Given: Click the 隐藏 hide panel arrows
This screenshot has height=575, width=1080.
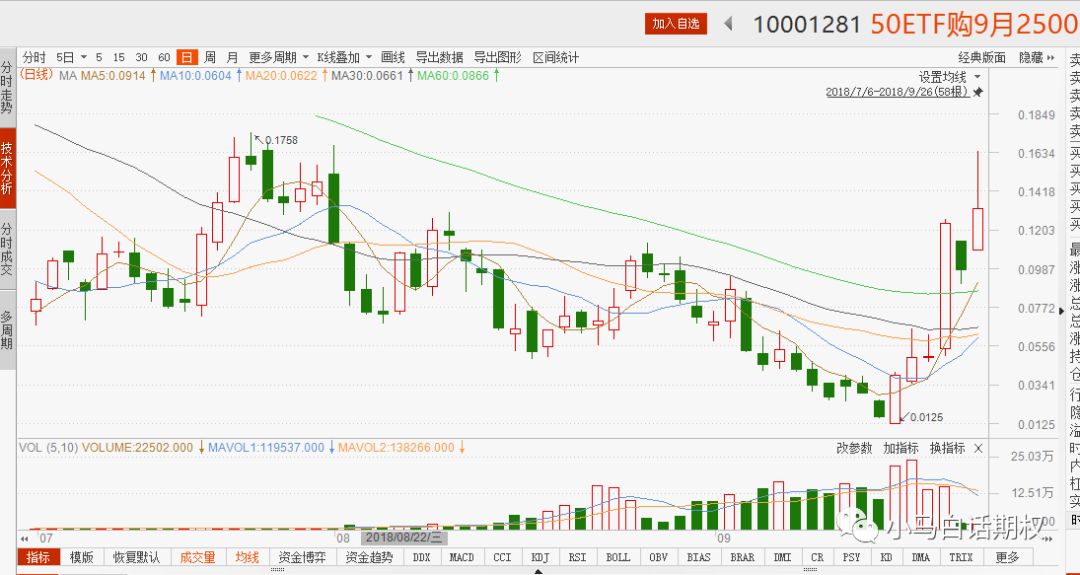Looking at the screenshot, I should 1047,57.
